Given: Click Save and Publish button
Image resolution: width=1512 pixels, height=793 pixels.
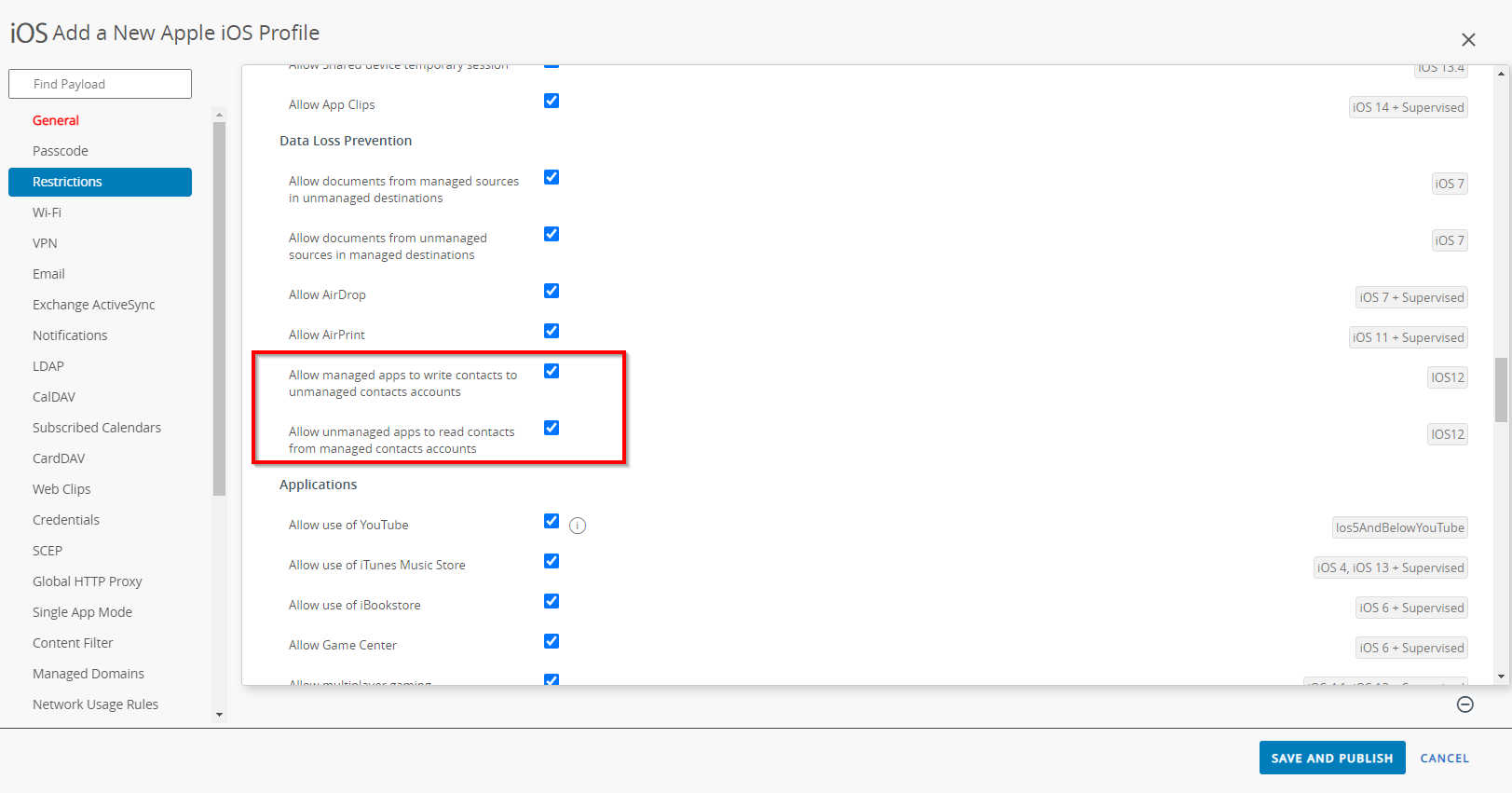Looking at the screenshot, I should click(1331, 759).
